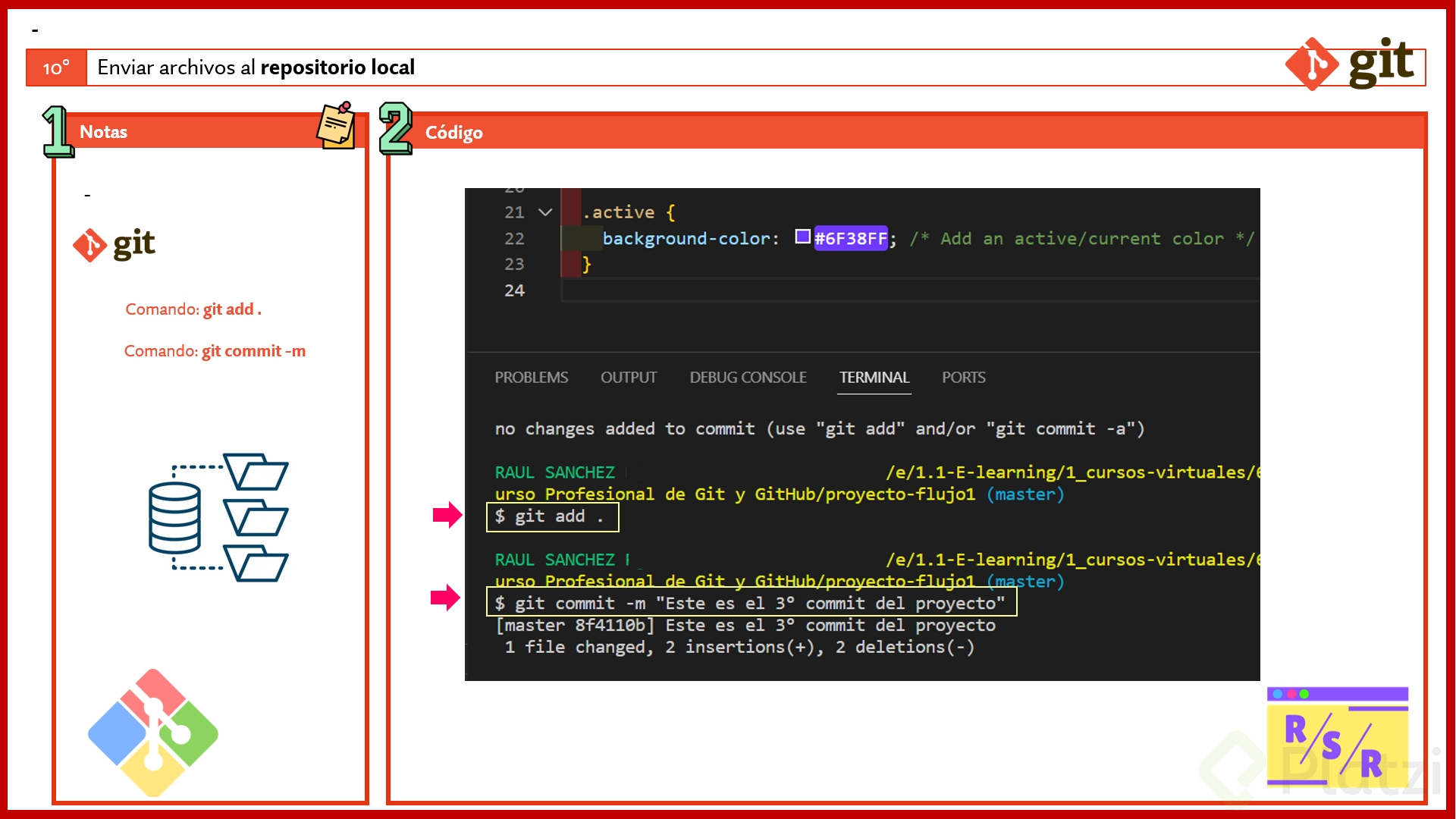Screen dimensions: 1456x819
Task: Click the highlighted #6F38FF hex value
Action: [x=850, y=239]
